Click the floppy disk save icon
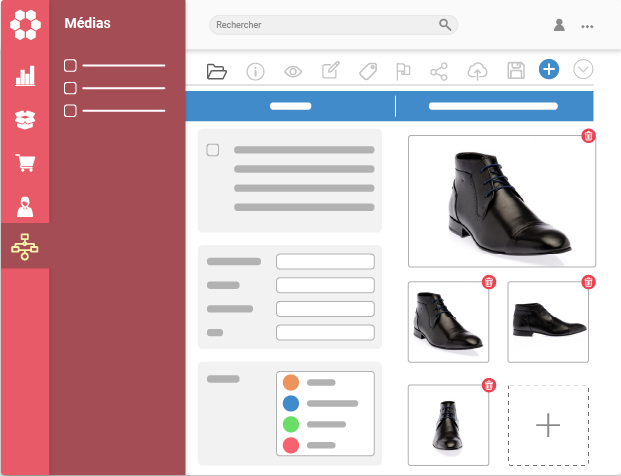This screenshot has width=621, height=476. click(x=516, y=70)
